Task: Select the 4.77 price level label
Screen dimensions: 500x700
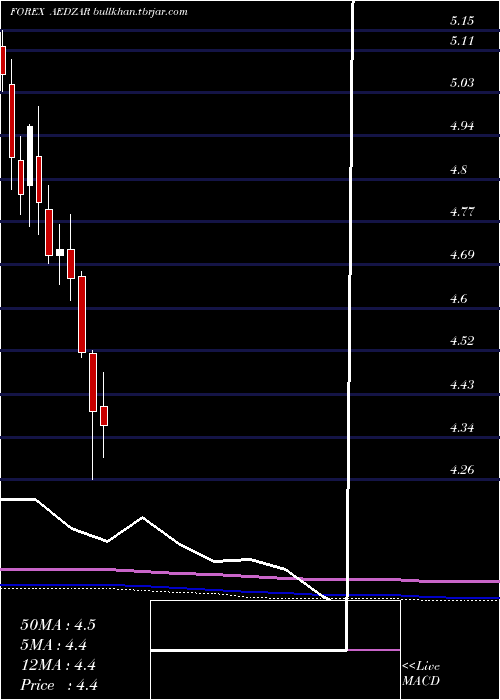Action: pos(462,212)
